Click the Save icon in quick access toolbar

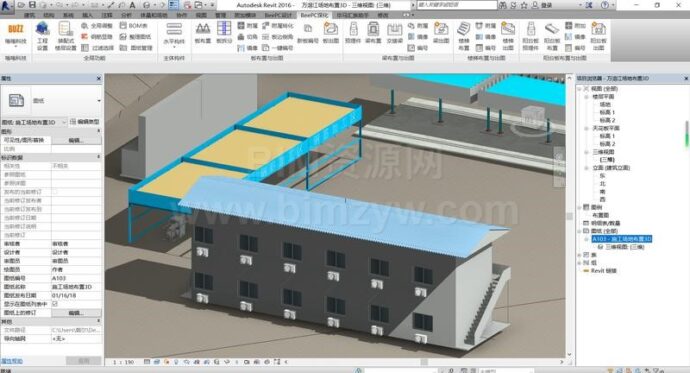click(32, 5)
